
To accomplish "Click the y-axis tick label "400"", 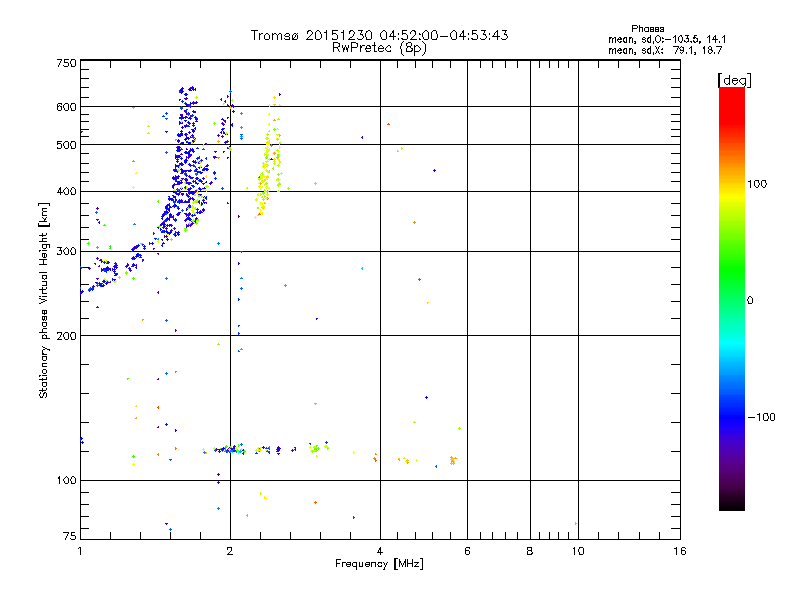I will [66, 191].
